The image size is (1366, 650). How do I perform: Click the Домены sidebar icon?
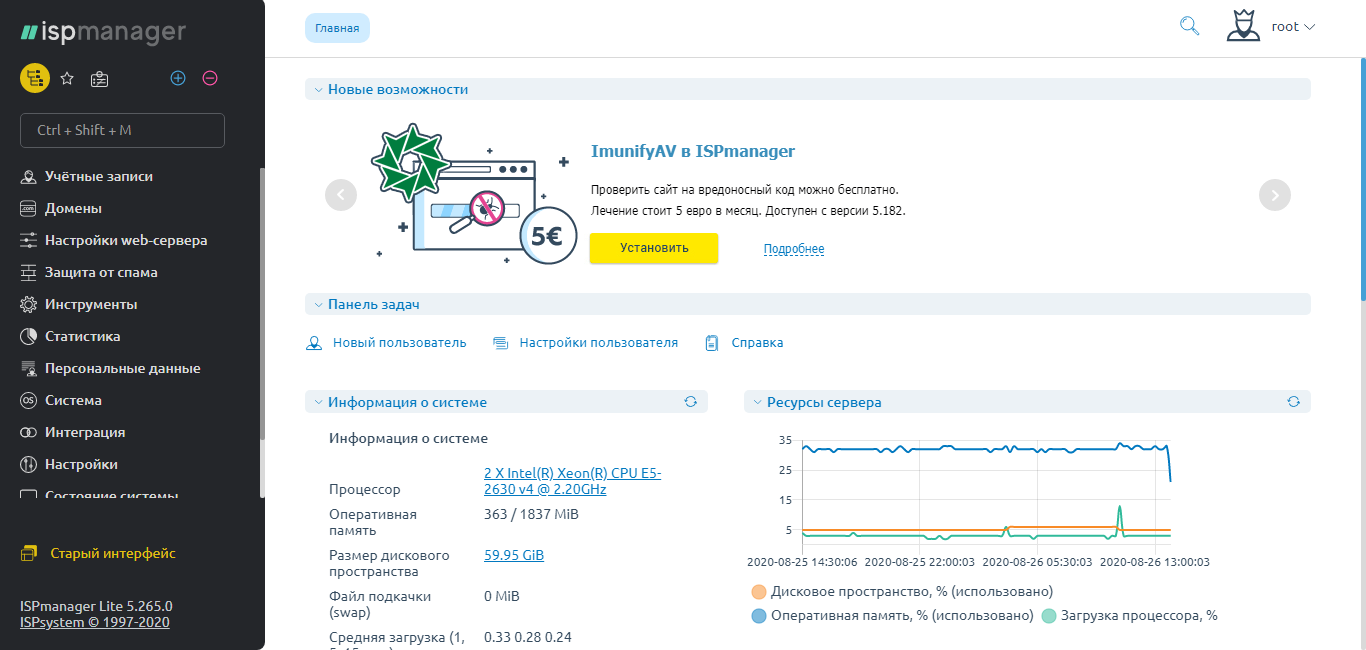[x=28, y=209]
